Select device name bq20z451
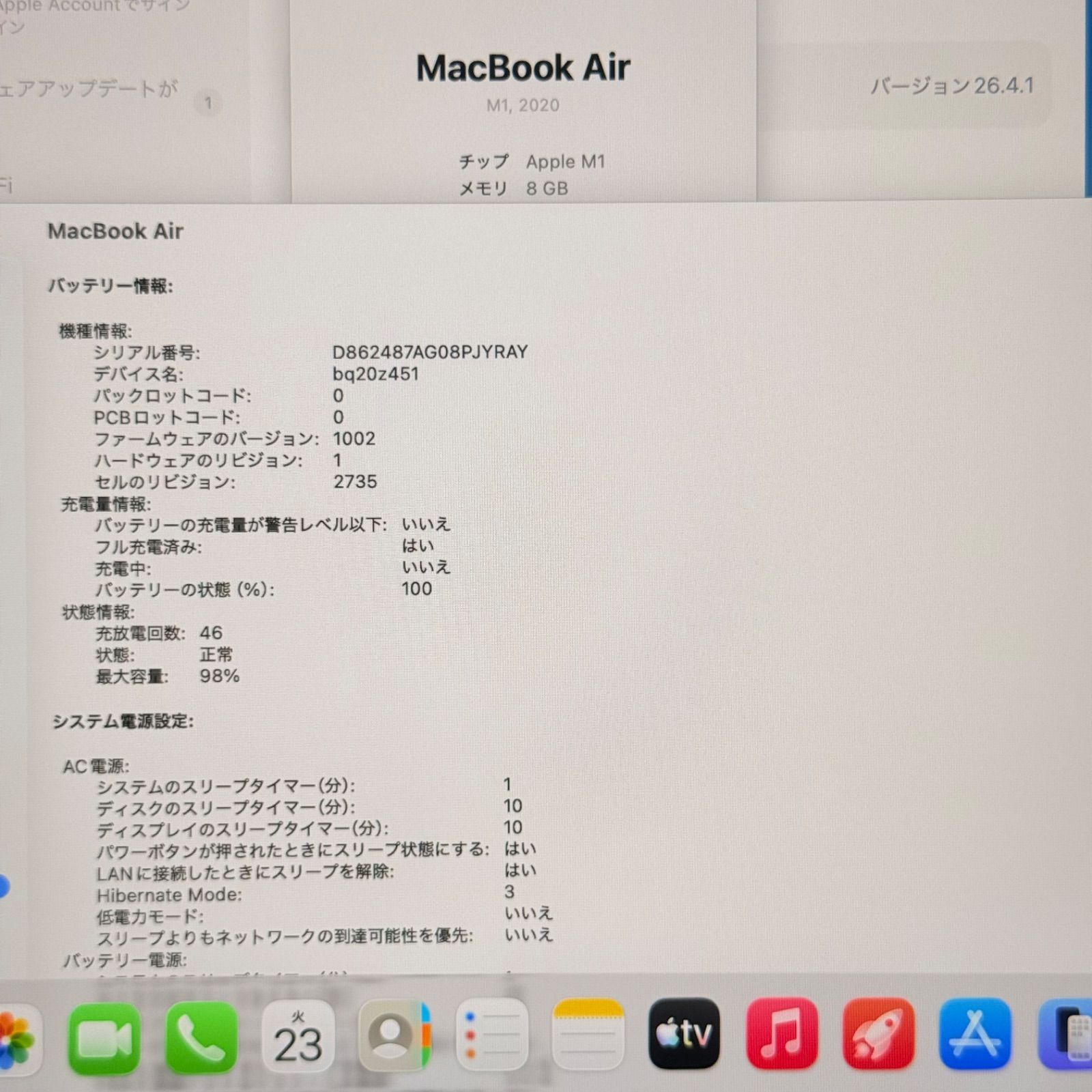 (x=375, y=374)
